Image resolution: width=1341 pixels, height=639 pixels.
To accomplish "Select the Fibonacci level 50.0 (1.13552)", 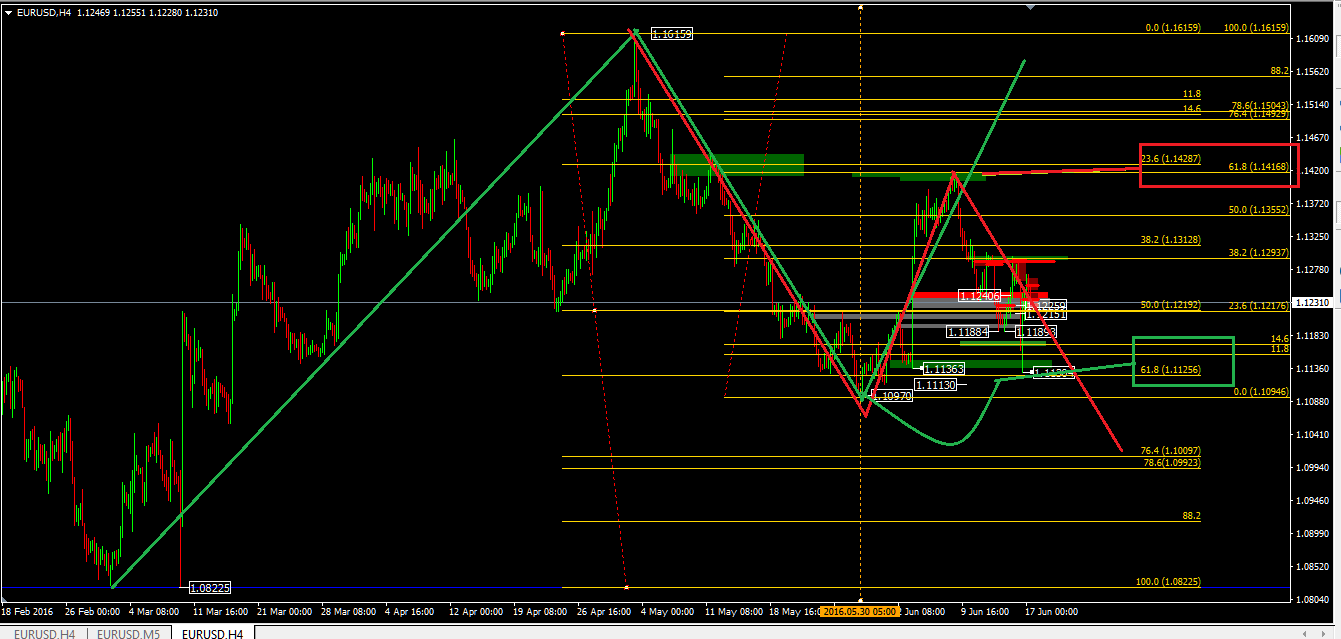I will click(x=1259, y=210).
